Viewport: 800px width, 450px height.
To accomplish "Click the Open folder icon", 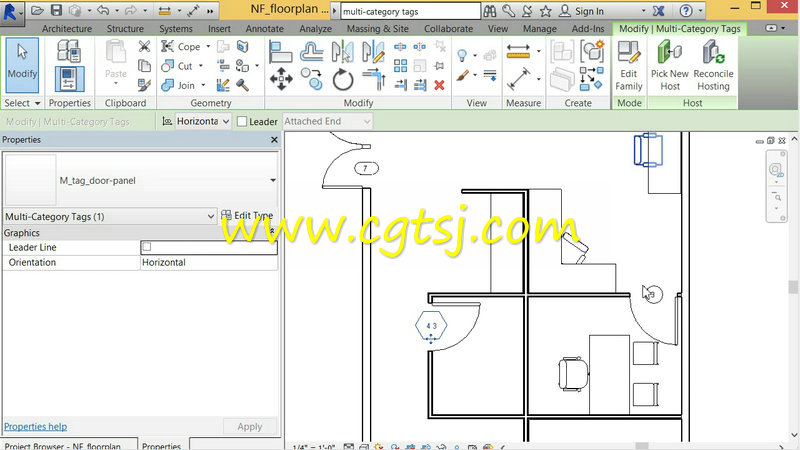I will (x=37, y=10).
